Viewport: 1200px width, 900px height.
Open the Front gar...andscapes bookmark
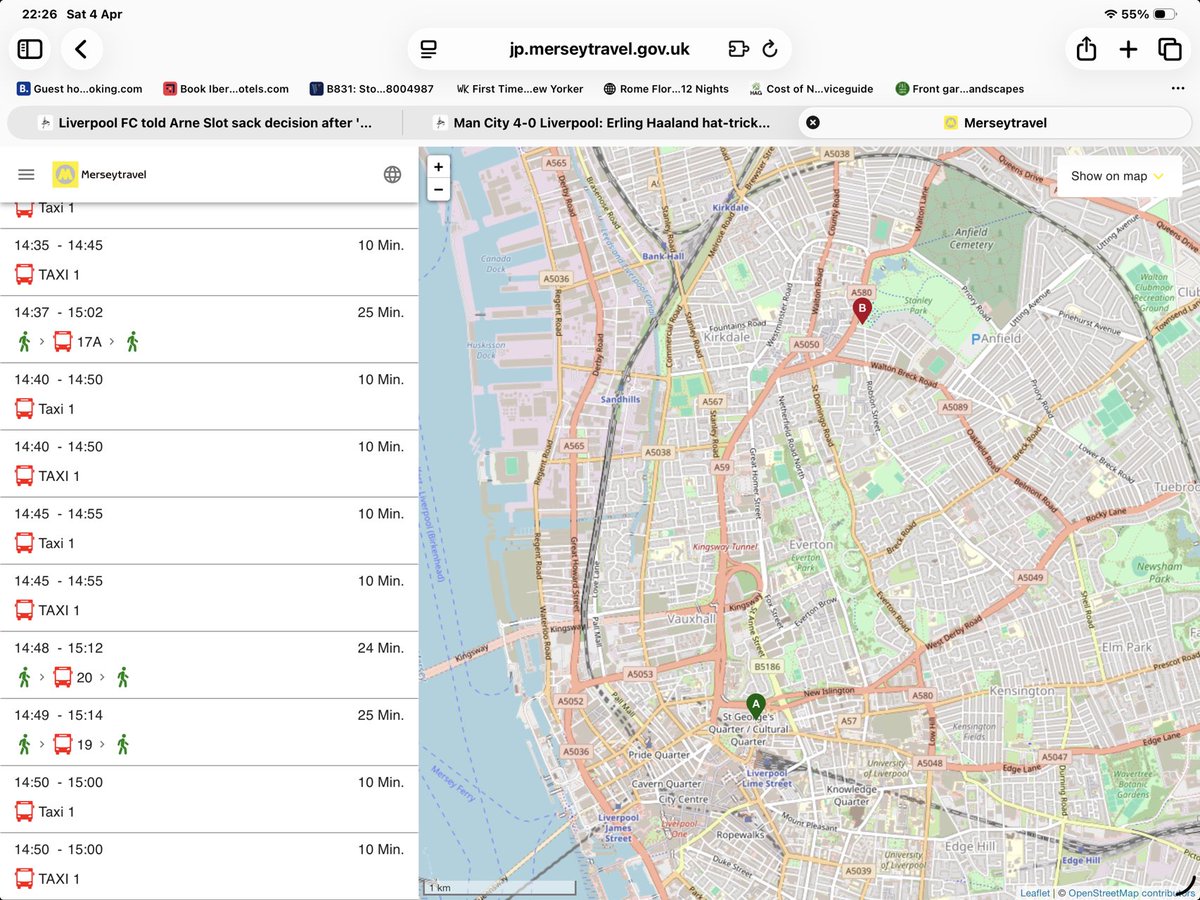tap(960, 89)
